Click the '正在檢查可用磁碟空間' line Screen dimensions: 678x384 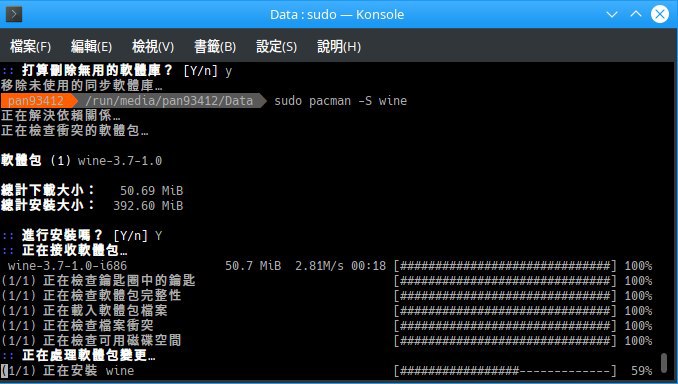91,340
